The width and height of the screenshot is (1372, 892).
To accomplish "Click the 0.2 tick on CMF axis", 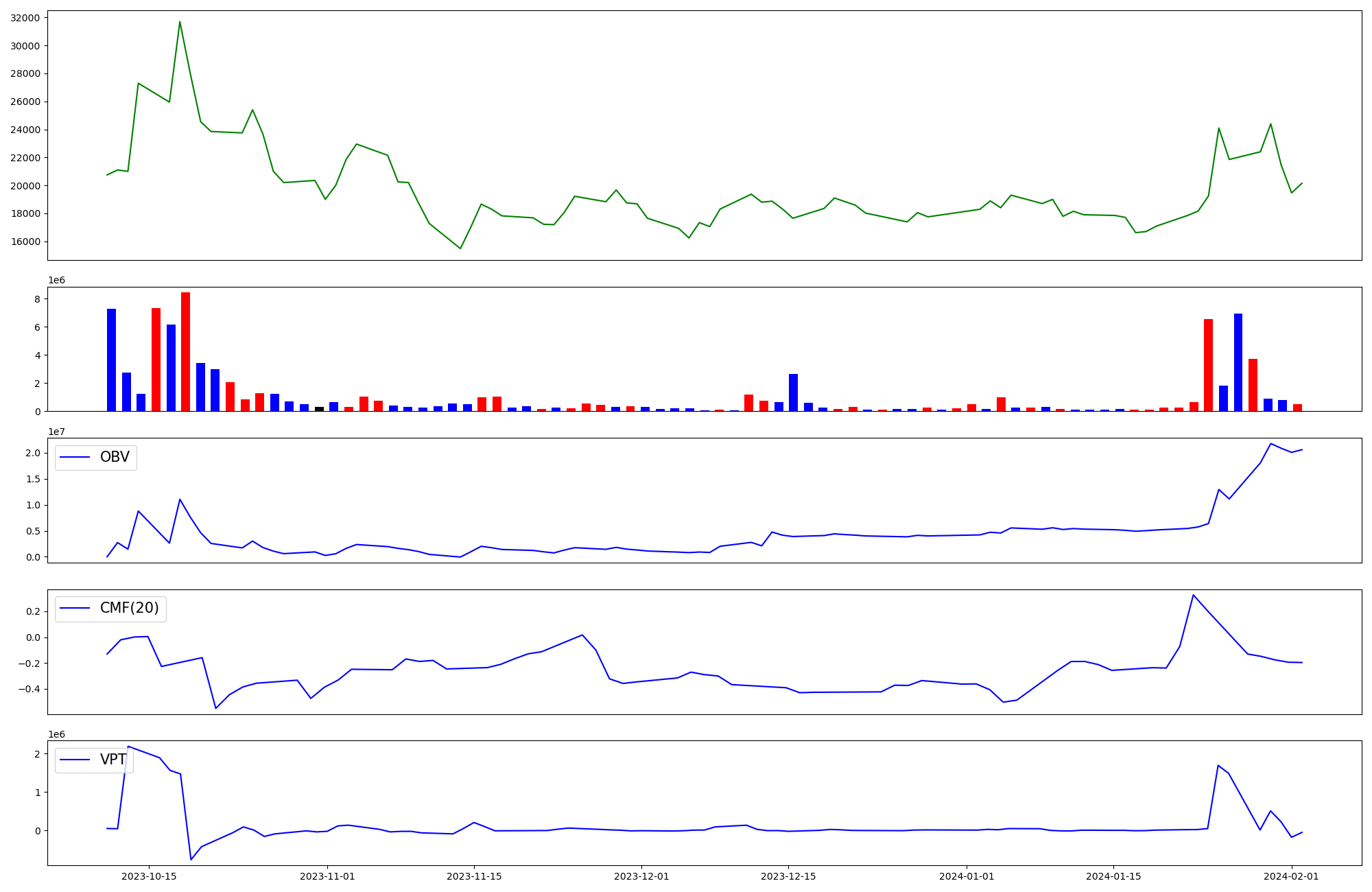I will coord(33,611).
